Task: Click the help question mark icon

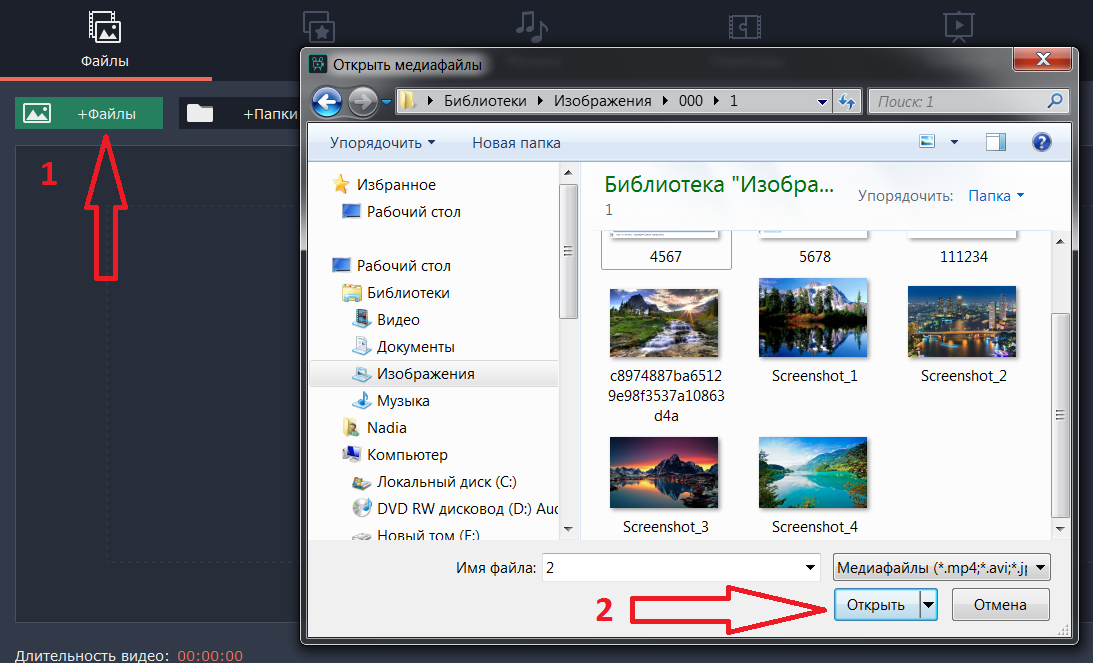Action: point(1040,143)
